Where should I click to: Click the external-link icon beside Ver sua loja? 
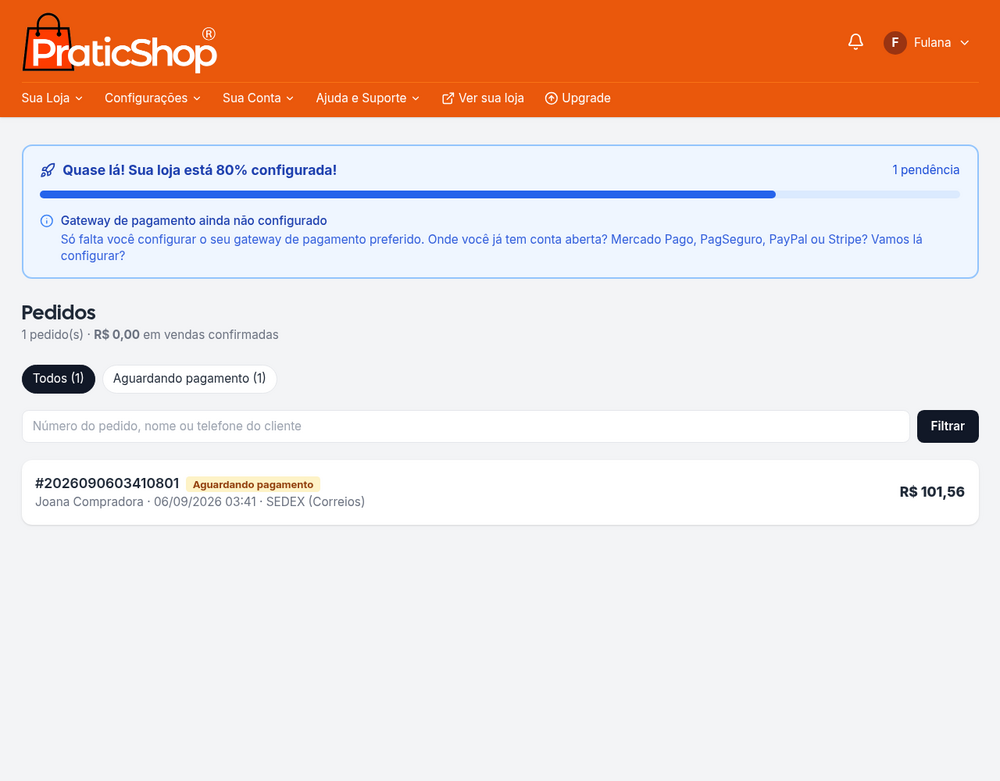[x=448, y=98]
